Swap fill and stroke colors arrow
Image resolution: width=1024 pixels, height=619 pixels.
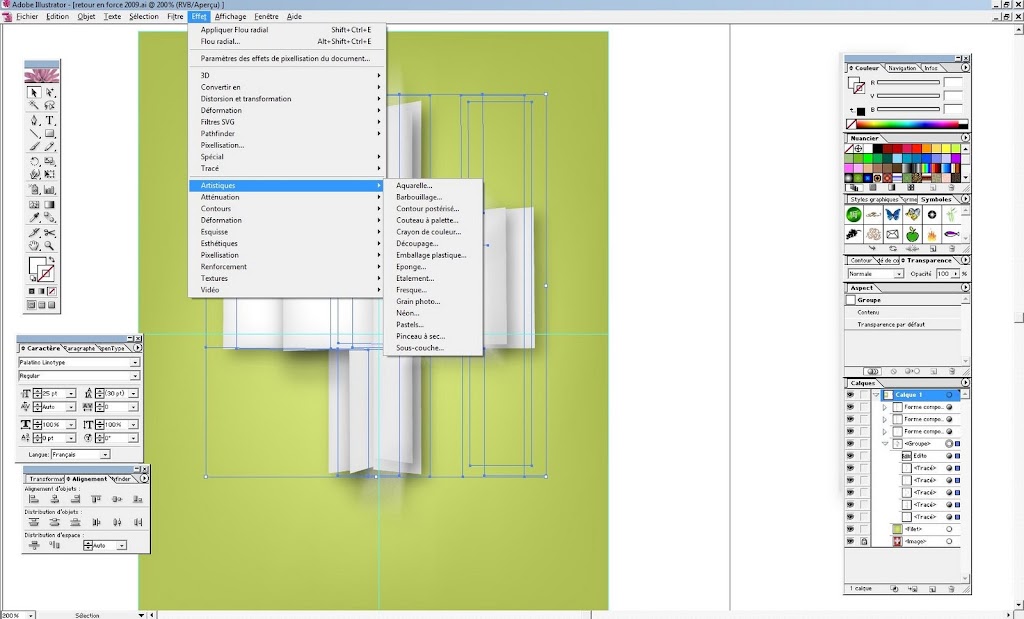tap(52, 260)
